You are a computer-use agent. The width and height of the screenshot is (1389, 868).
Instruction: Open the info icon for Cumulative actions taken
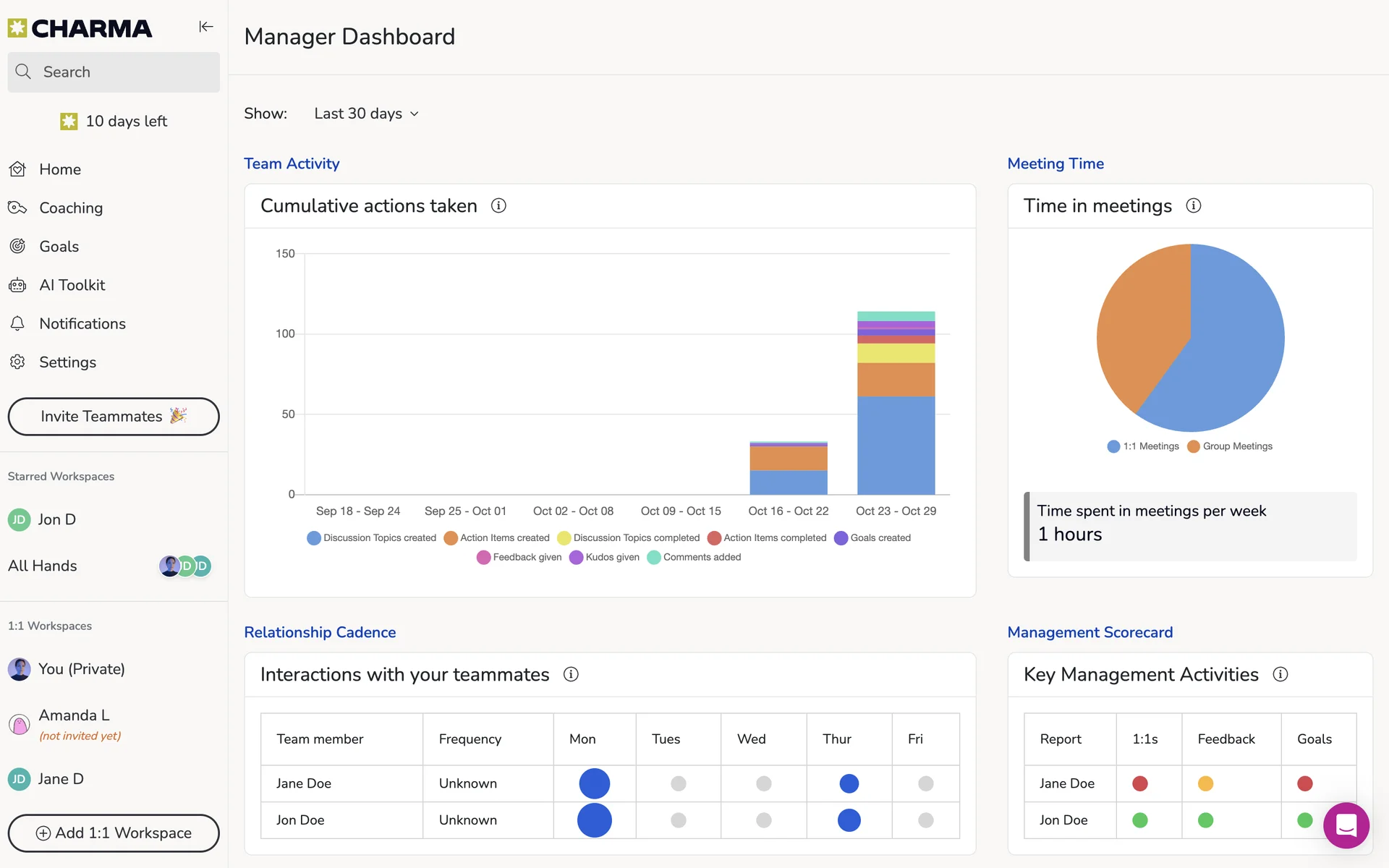pos(498,206)
